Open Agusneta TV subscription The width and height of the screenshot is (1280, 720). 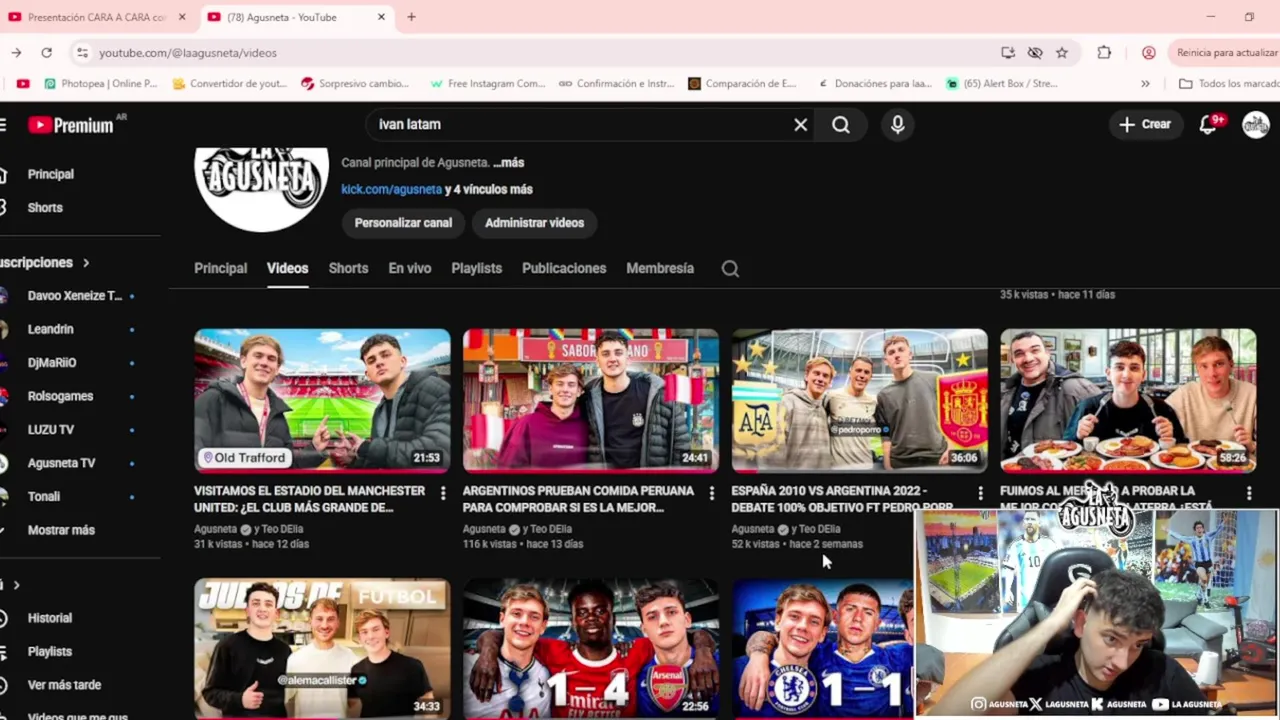(61, 463)
